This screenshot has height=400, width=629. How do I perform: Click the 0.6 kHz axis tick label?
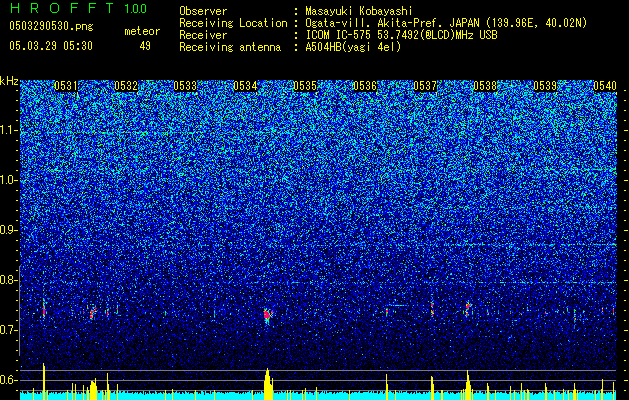[x=9, y=380]
